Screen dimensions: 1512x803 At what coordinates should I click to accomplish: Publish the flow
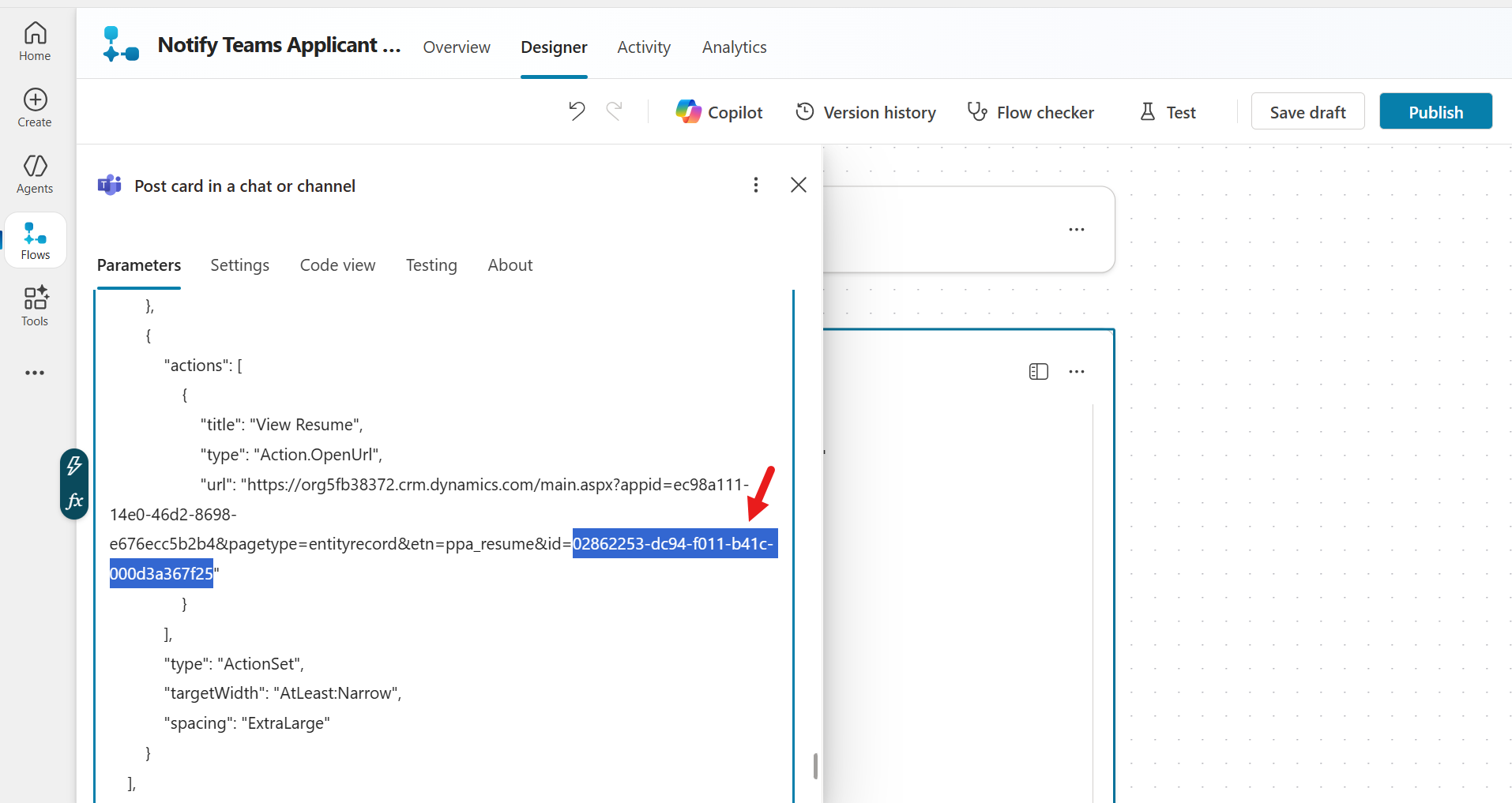1435,111
